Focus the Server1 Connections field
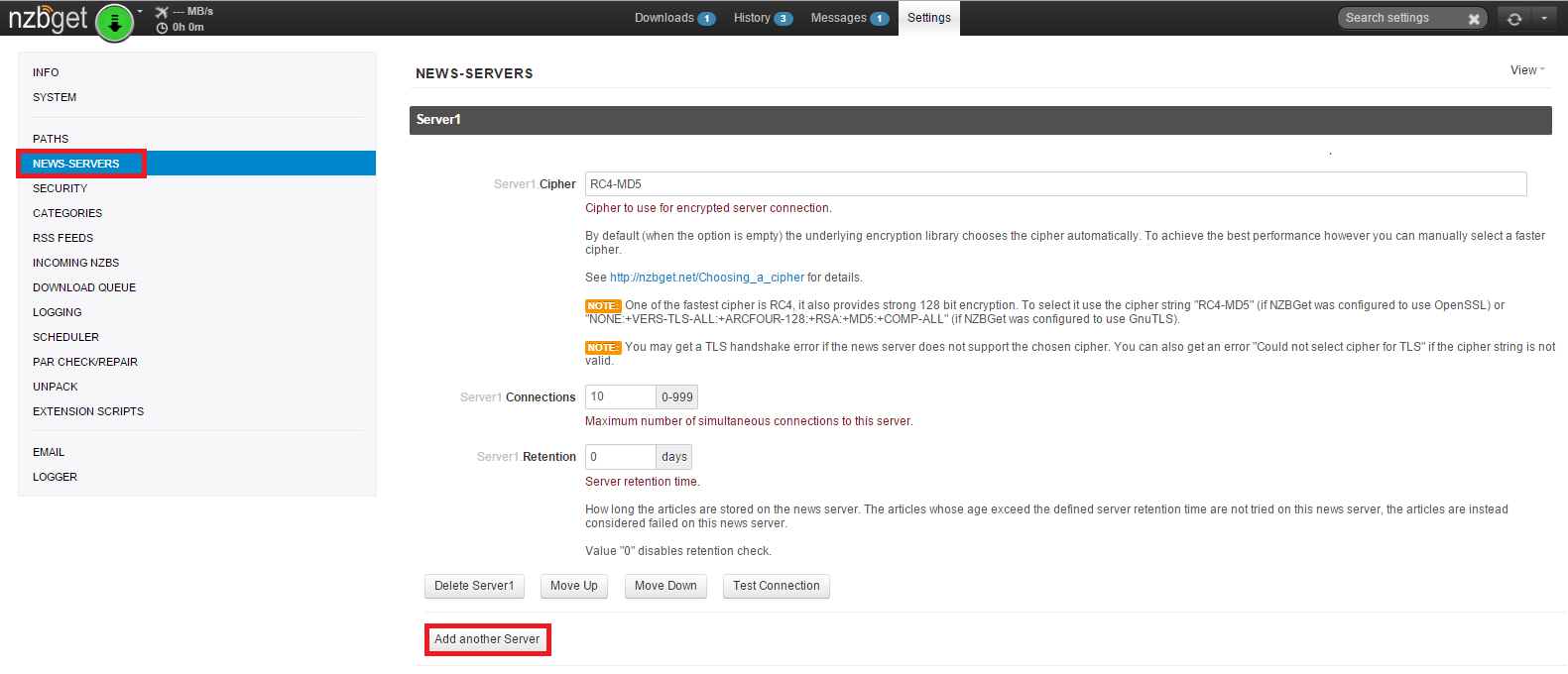Image resolution: width=1568 pixels, height=674 pixels. click(620, 396)
